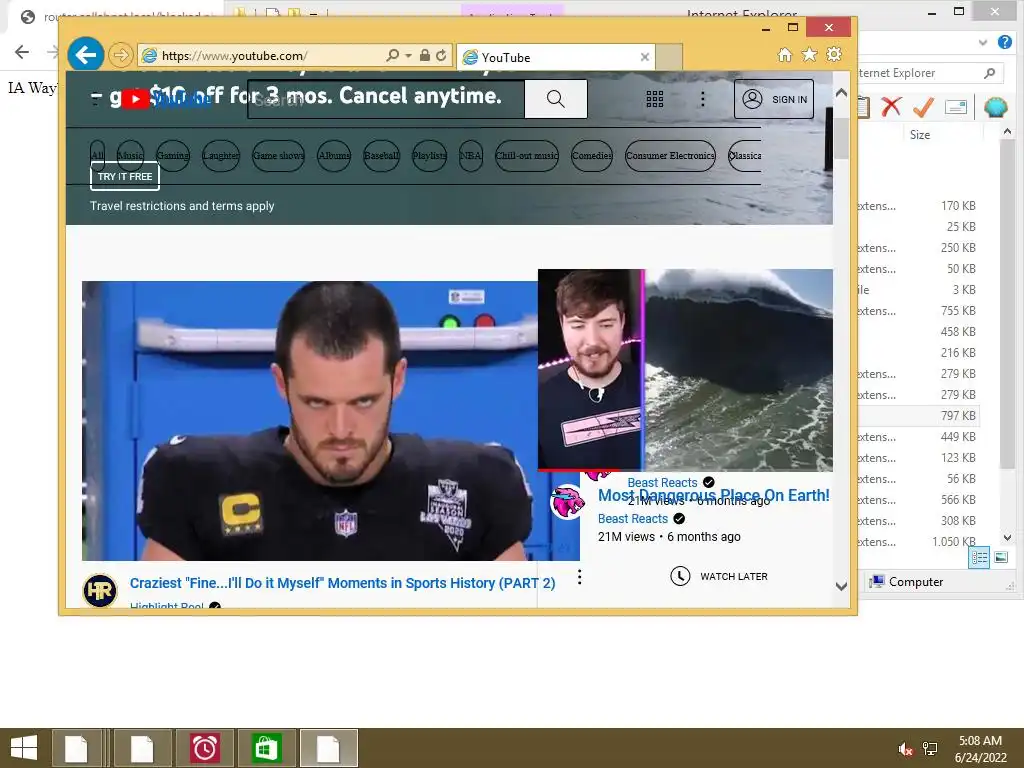Screen dimensions: 1024x768
Task: Click the orange checkmark icon in Explorer window
Action: pyautogui.click(x=923, y=106)
